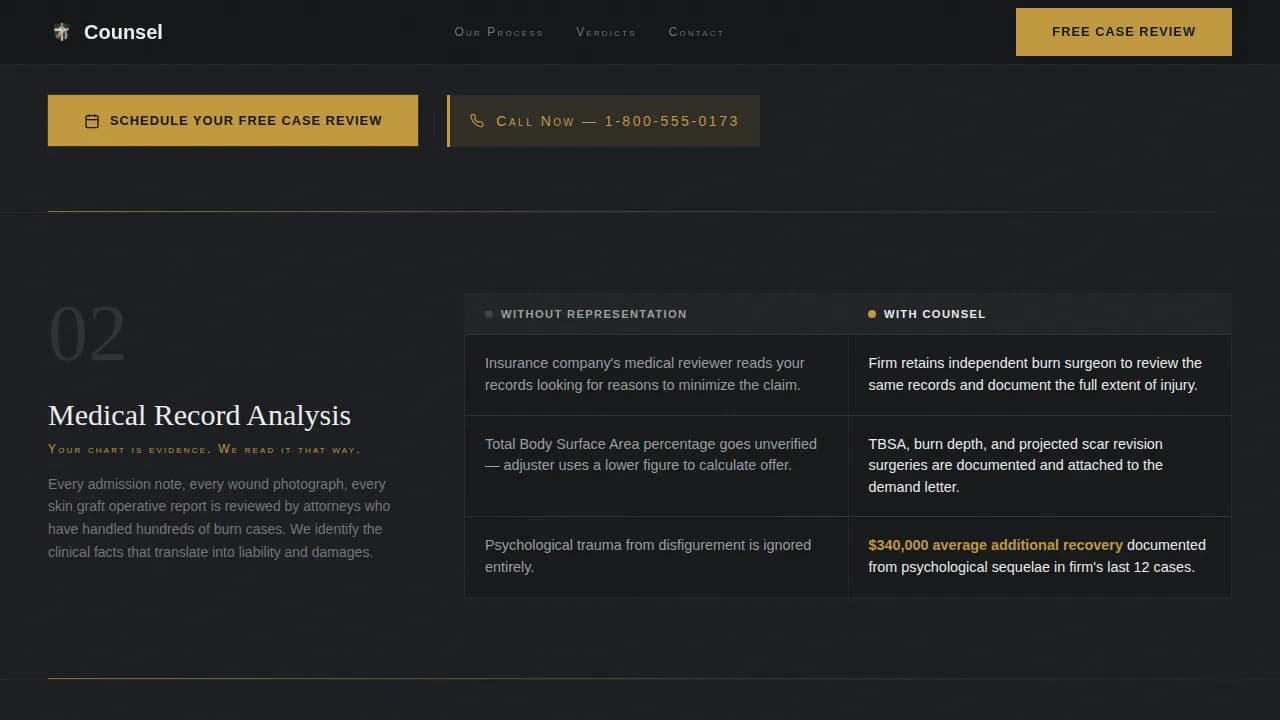
Task: Click the Medical Record Analysis heading
Action: point(199,415)
